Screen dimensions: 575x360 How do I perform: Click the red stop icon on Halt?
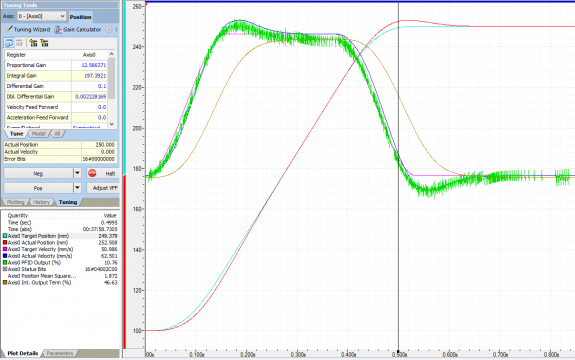tap(92, 173)
